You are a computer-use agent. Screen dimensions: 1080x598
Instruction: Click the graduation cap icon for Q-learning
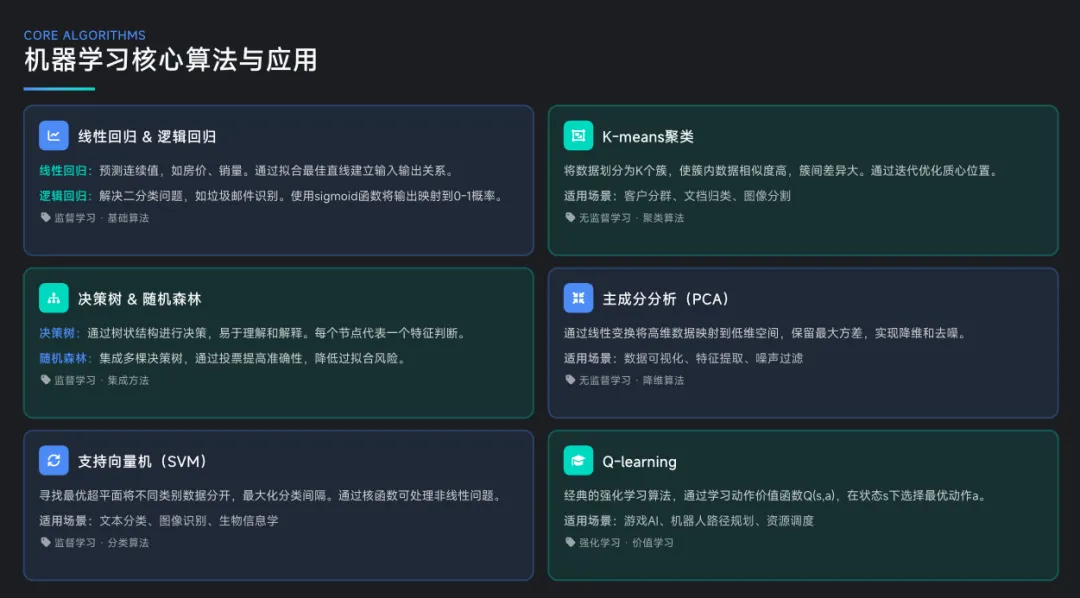[x=578, y=460]
